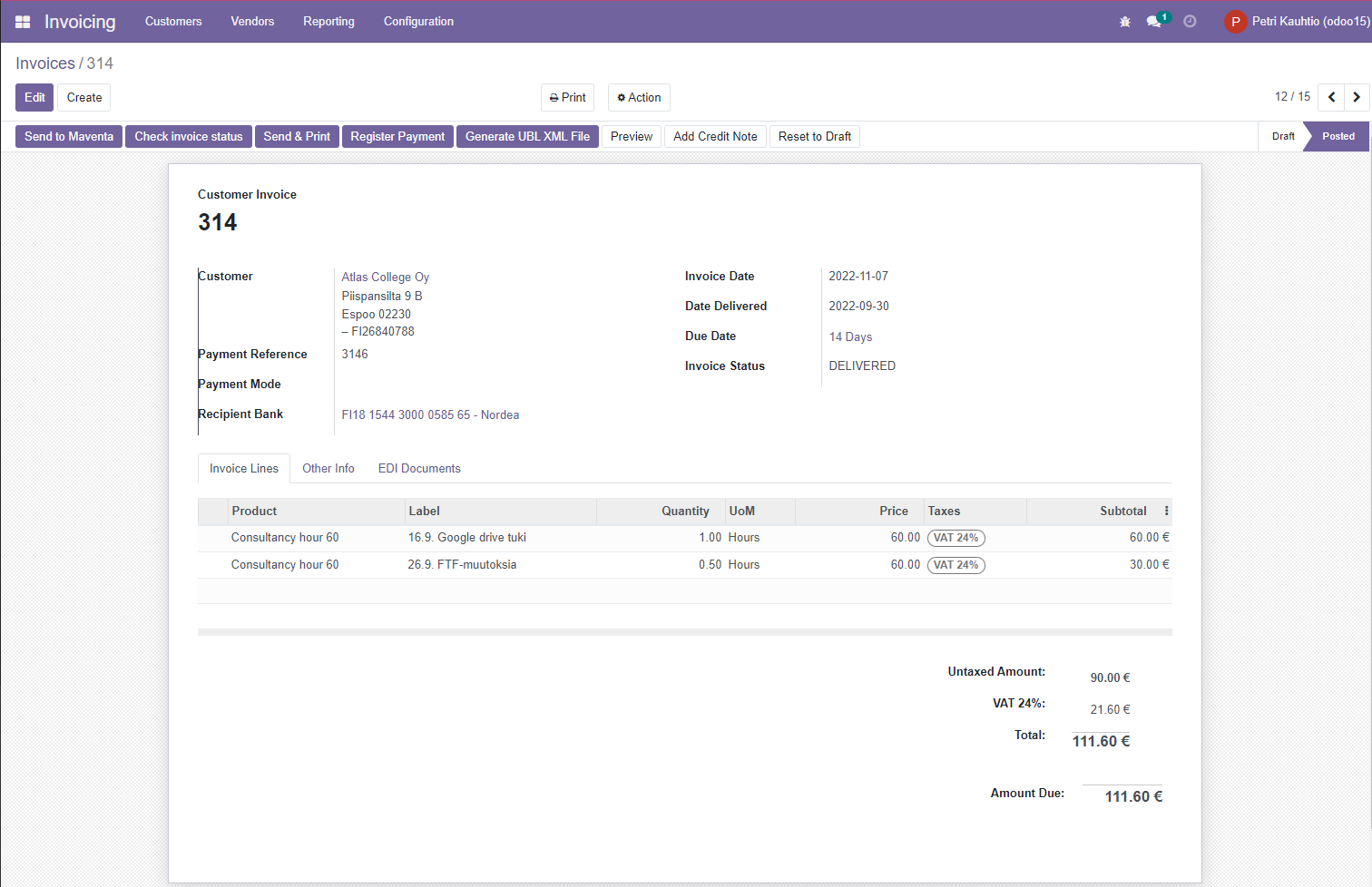This screenshot has height=887, width=1372.
Task: Open the 14 Days payment terms link
Action: 850,337
